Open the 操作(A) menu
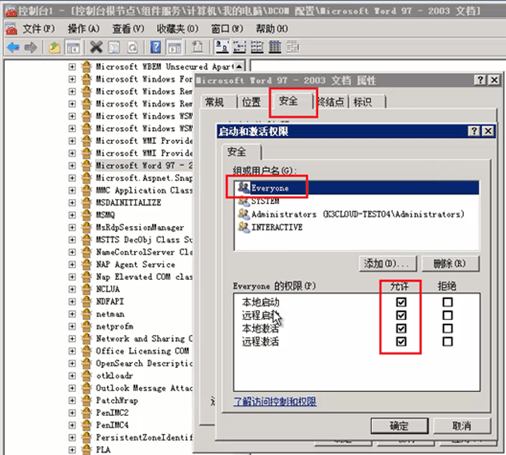 [83, 29]
